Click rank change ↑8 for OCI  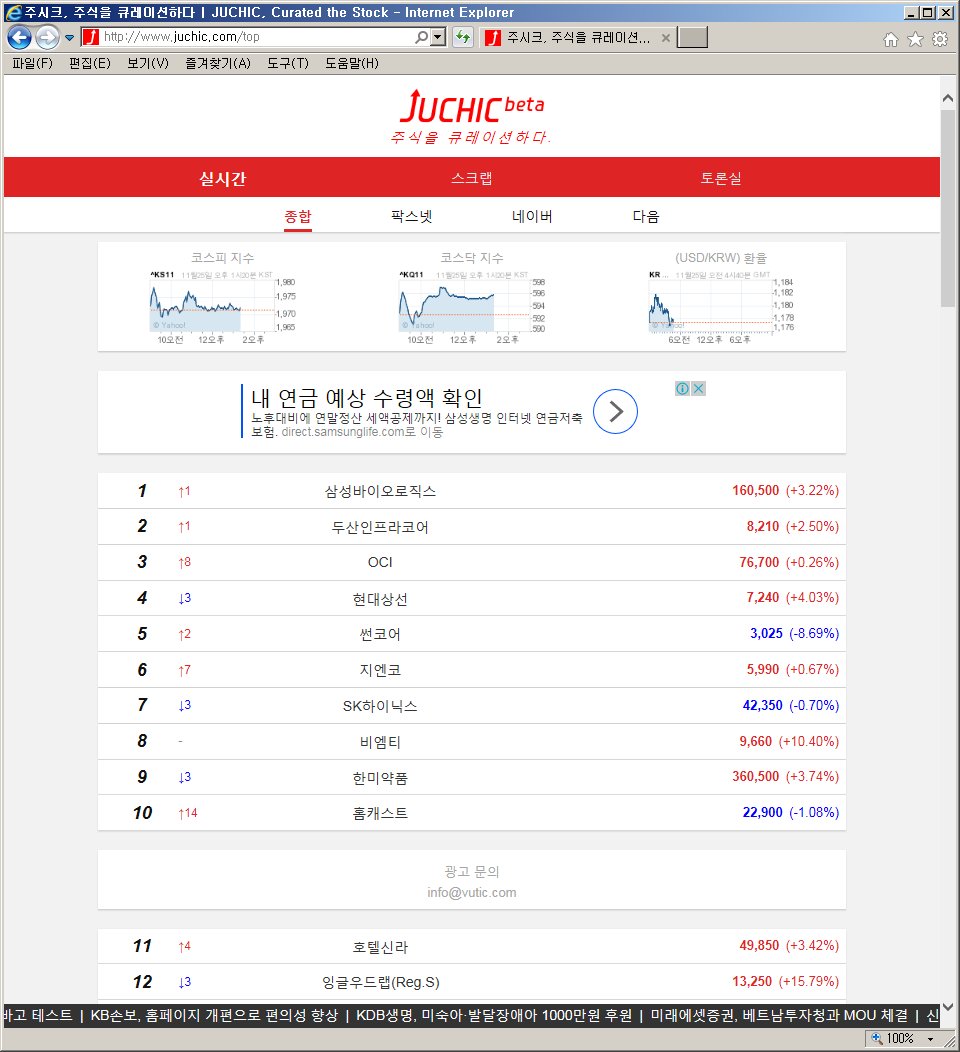pyautogui.click(x=184, y=562)
